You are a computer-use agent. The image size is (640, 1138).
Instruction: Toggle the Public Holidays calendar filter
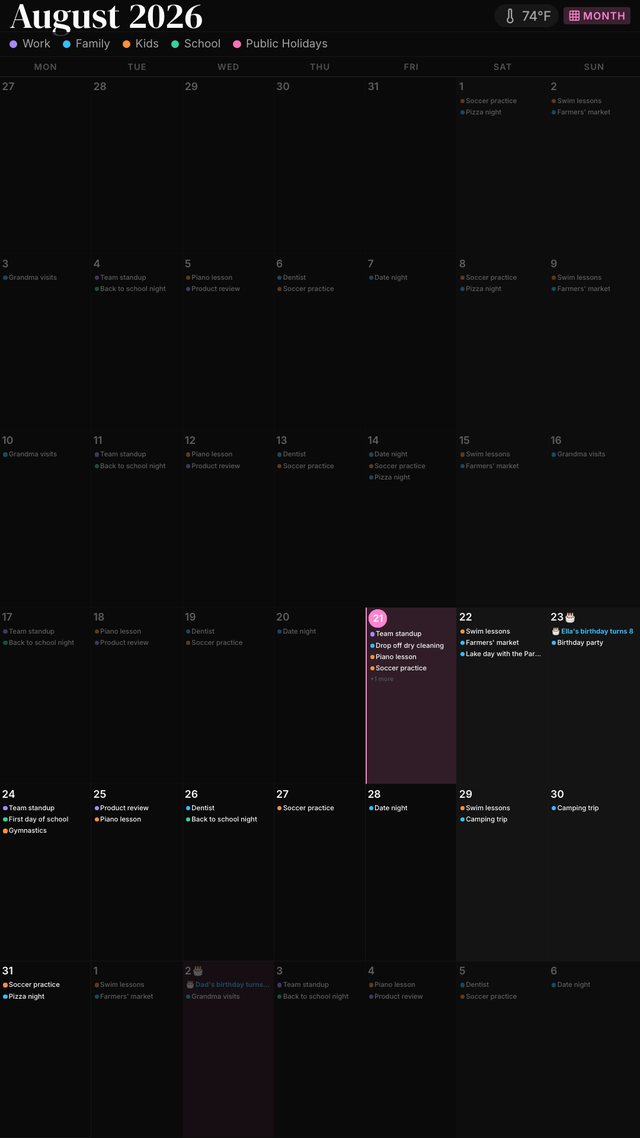tap(280, 44)
